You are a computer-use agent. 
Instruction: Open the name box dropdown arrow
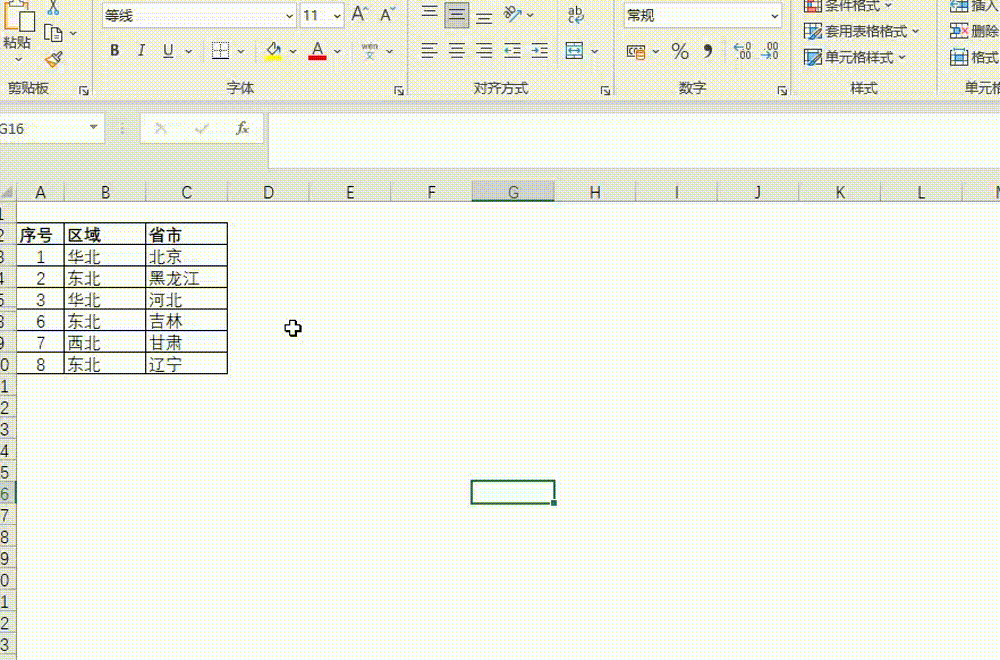94,128
